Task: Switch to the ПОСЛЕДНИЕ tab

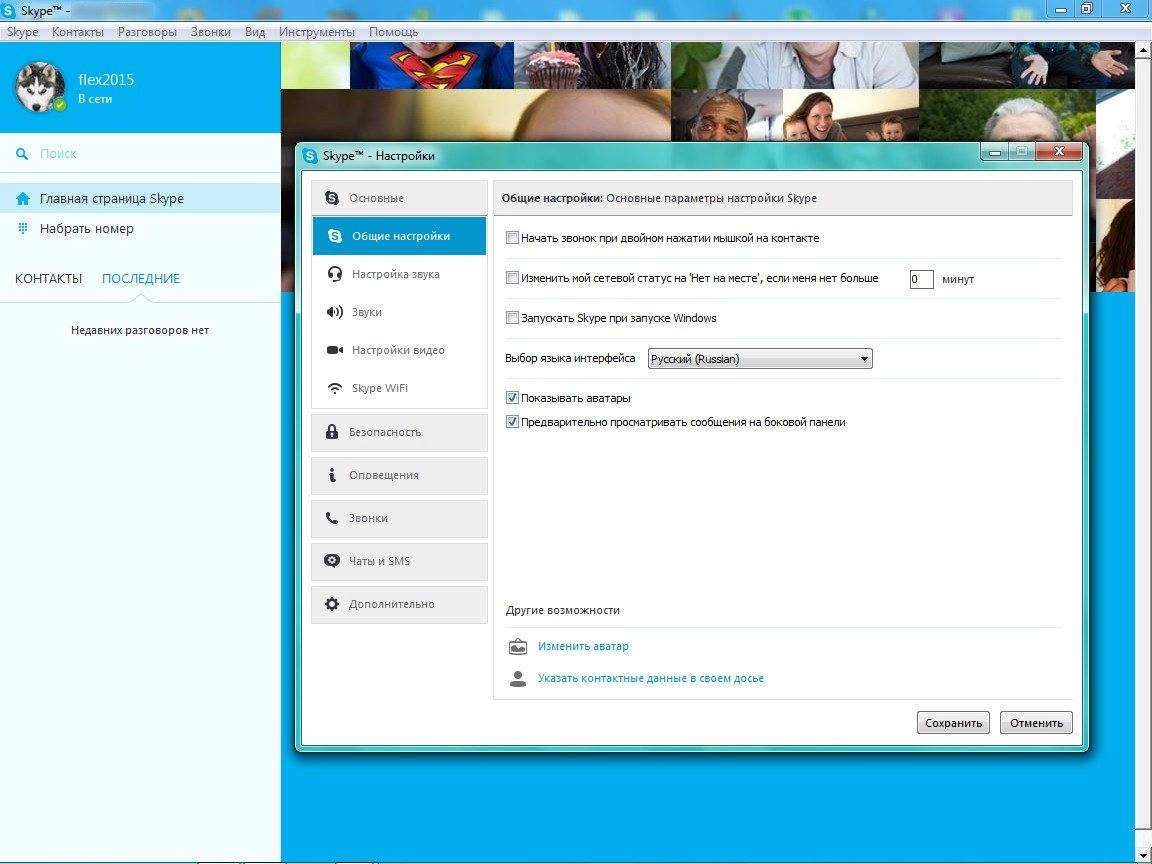Action: 141,278
